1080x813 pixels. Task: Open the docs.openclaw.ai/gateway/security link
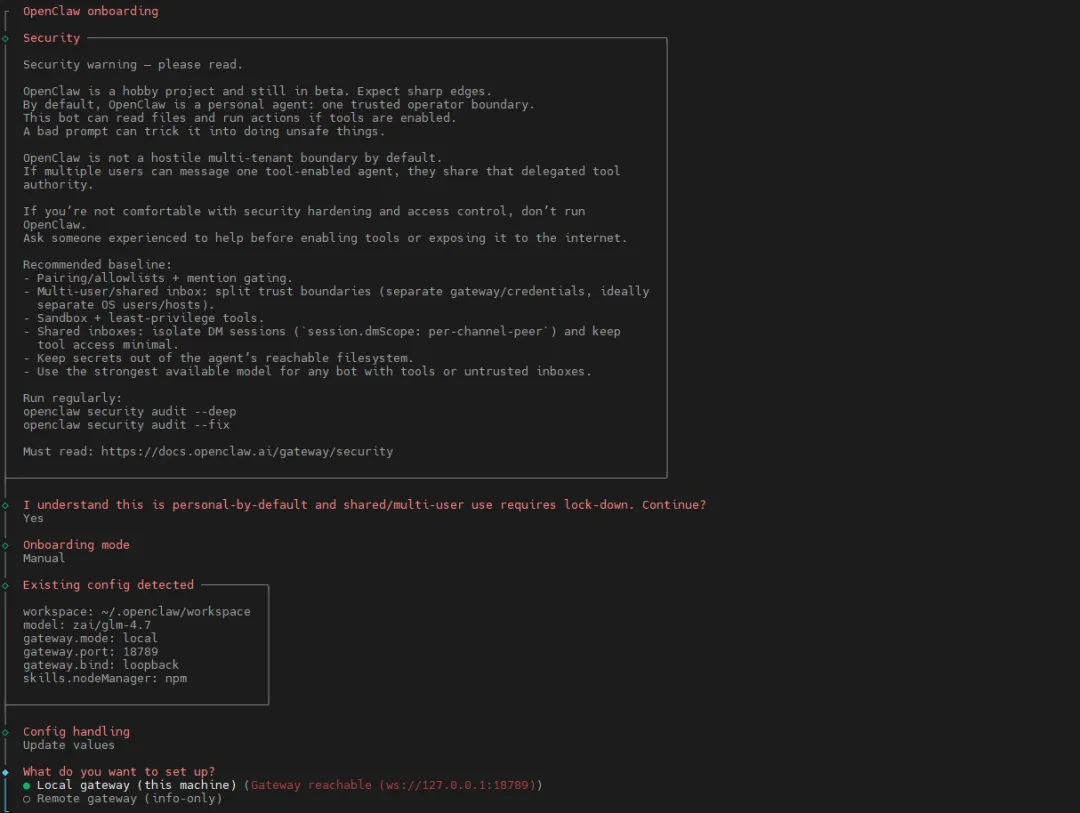(x=247, y=451)
